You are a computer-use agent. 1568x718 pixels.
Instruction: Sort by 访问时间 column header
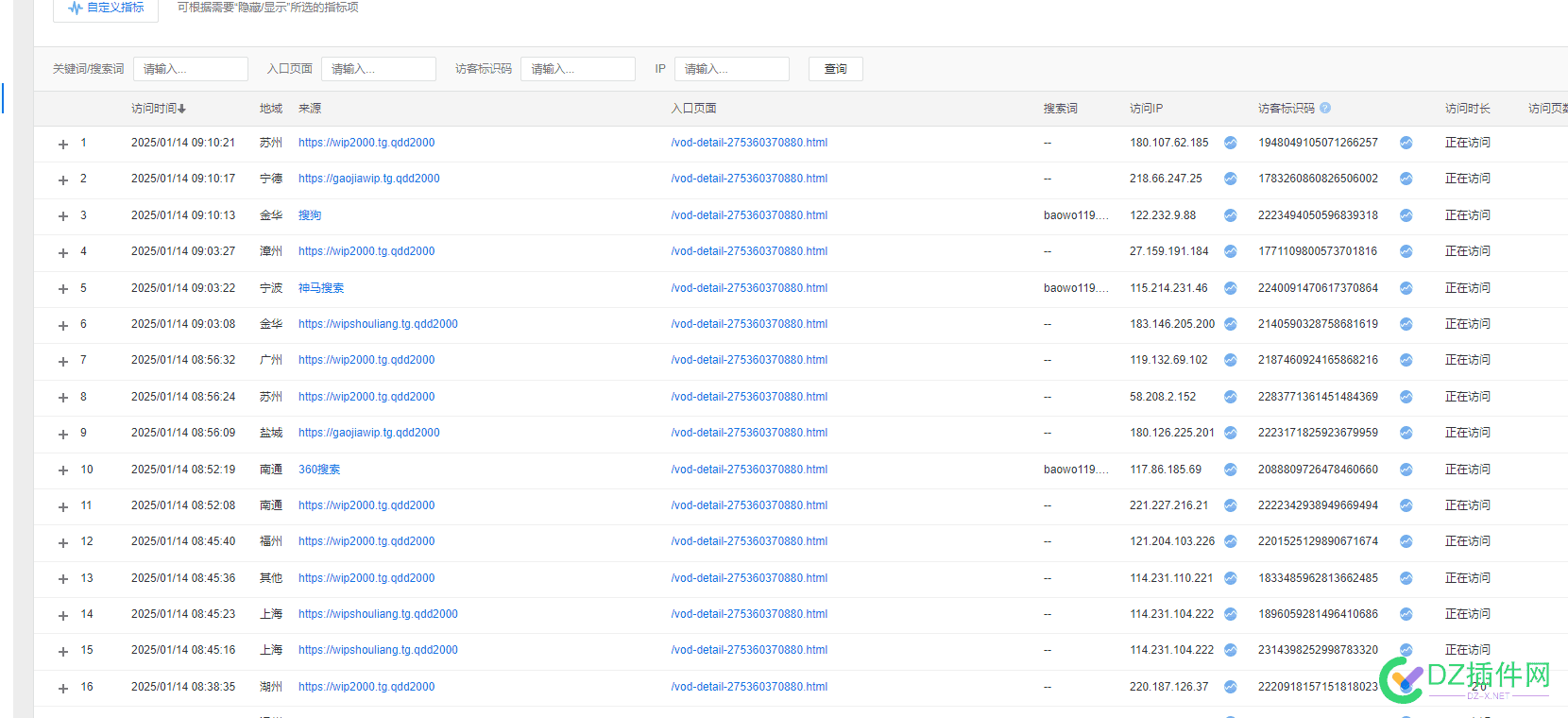pos(159,109)
